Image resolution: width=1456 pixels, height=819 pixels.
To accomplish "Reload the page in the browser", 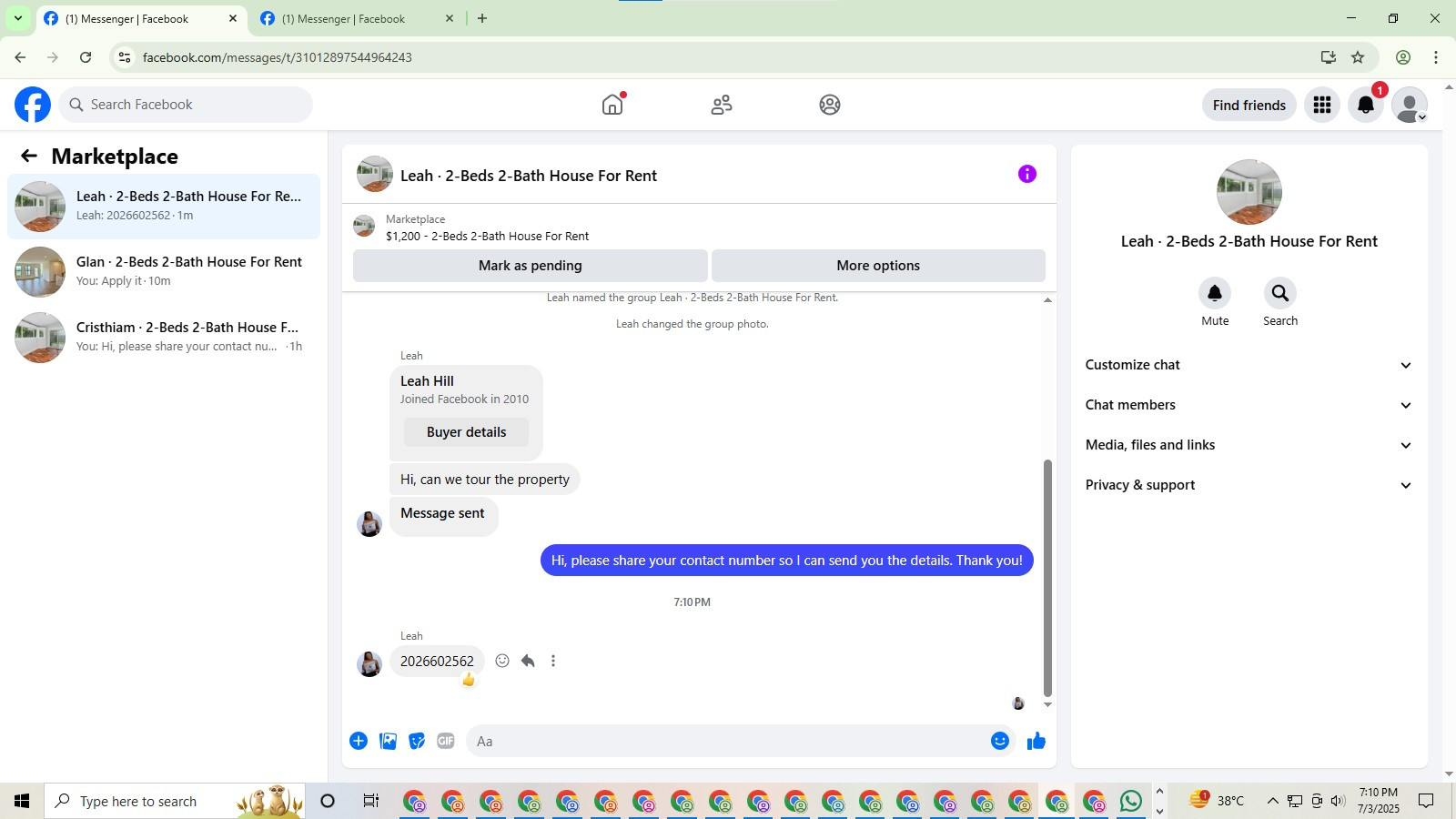I will (86, 57).
